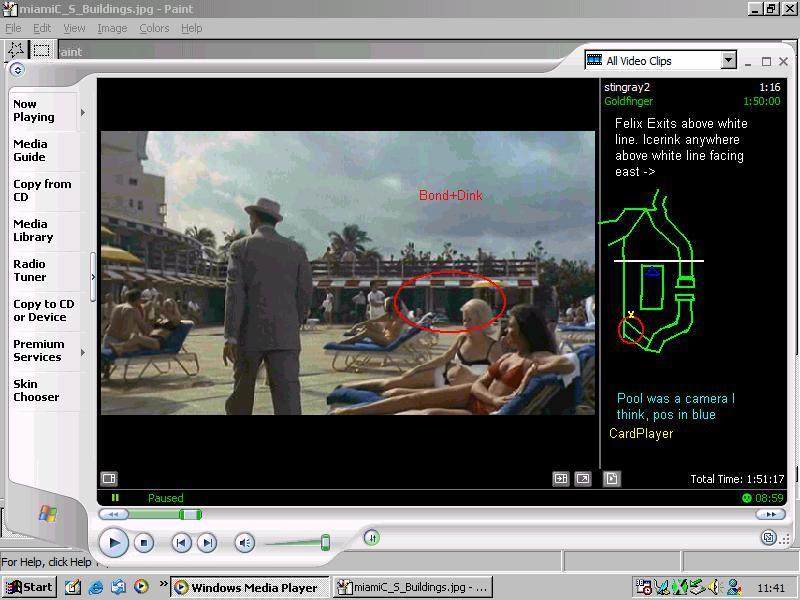Select Paint's rectangular Select tool
This screenshot has height=600, width=800.
(x=41, y=50)
